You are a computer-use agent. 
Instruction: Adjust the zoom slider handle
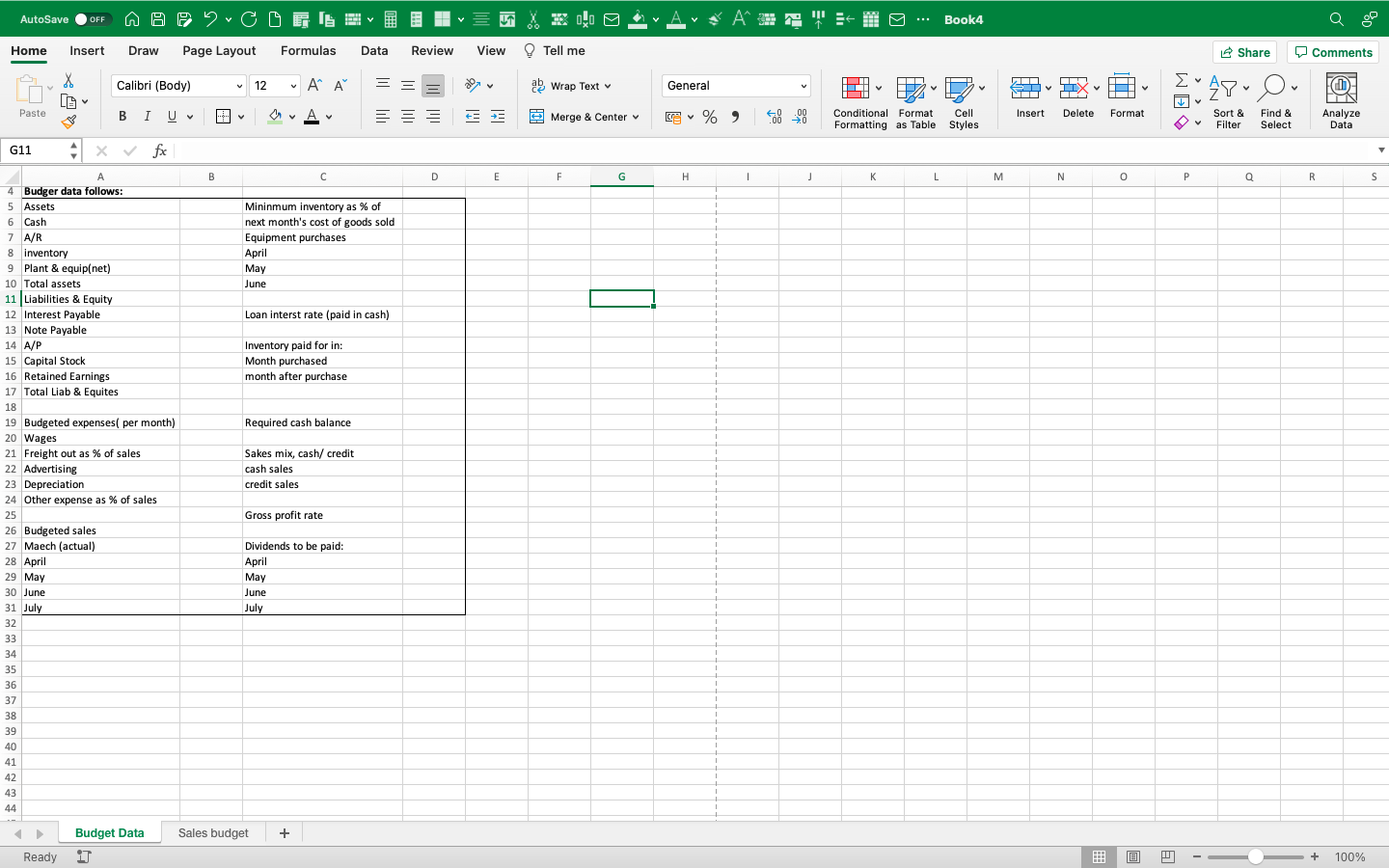[1255, 856]
